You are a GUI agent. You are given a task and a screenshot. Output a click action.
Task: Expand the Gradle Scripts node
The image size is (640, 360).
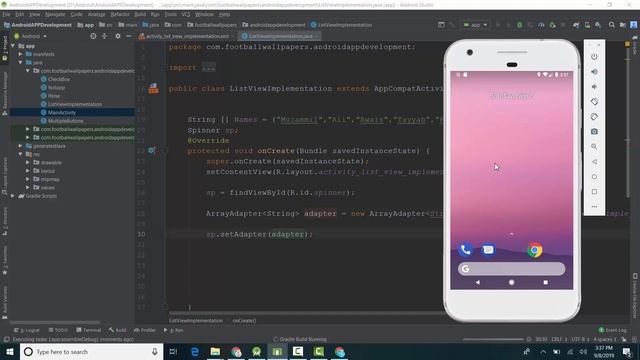(x=13, y=196)
